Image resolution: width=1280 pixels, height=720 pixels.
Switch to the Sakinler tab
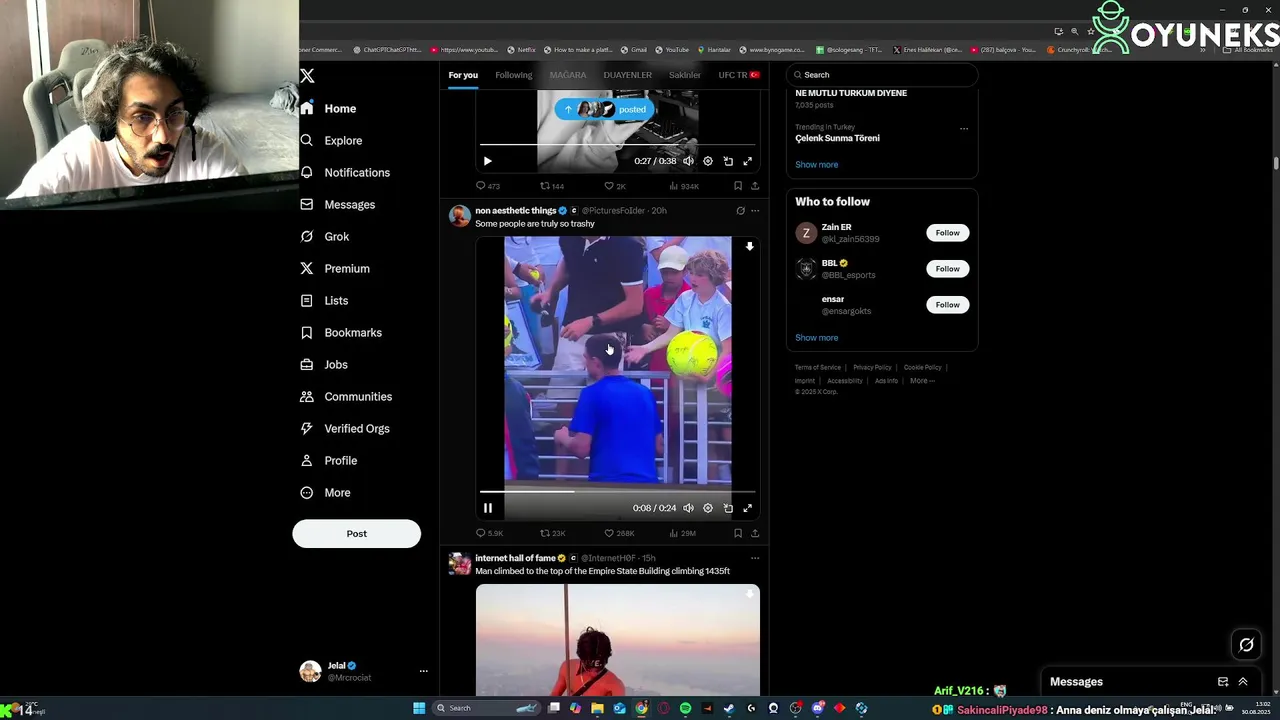point(685,75)
